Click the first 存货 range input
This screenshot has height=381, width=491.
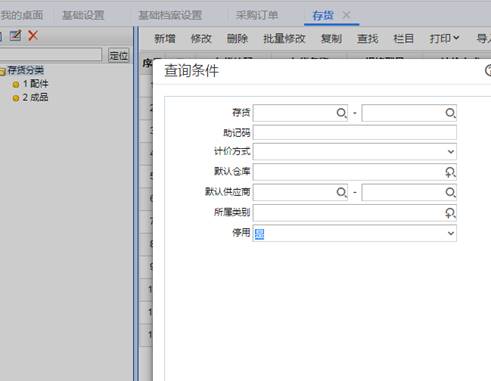pos(300,113)
